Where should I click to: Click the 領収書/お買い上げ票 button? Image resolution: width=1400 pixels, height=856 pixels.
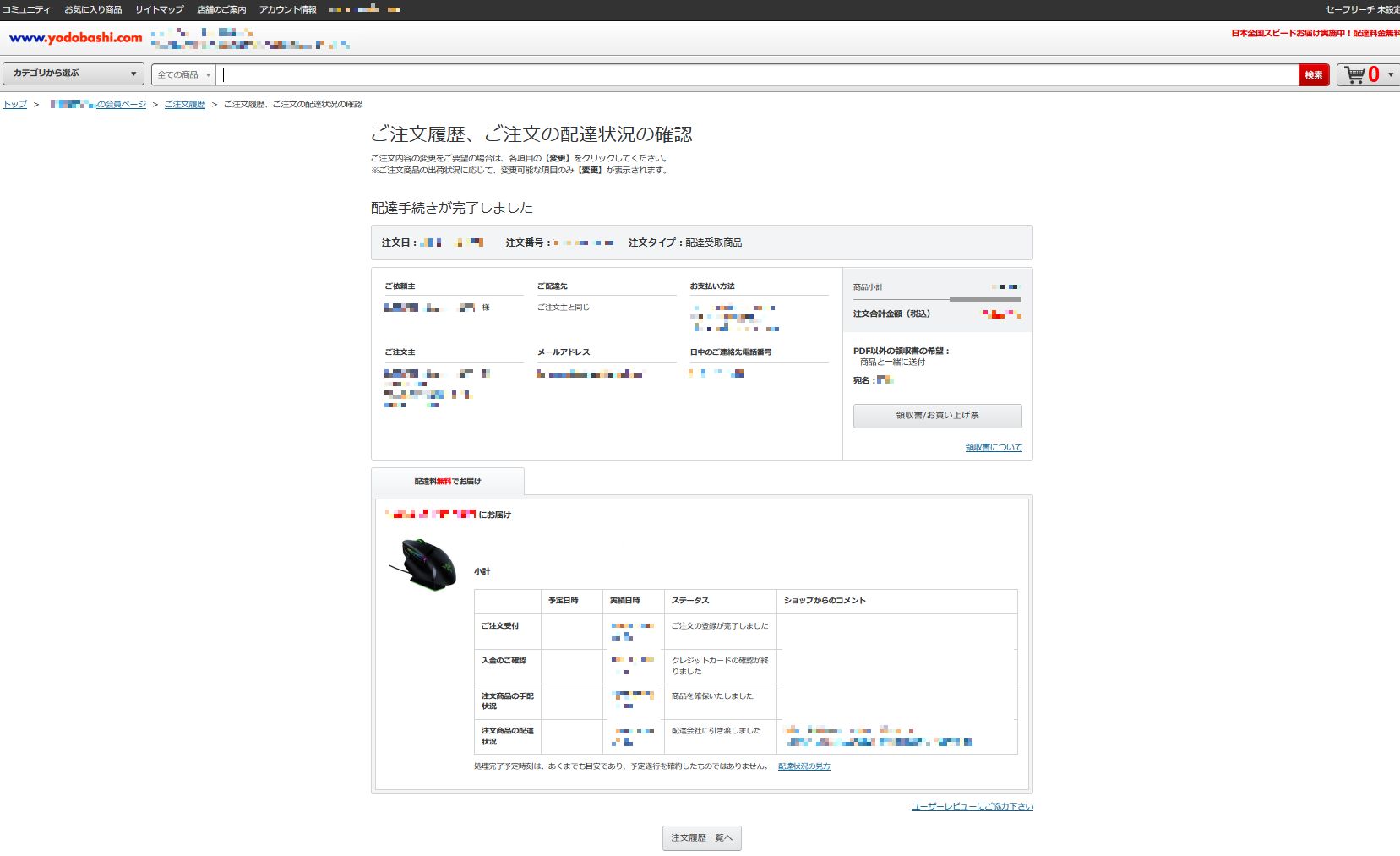click(937, 416)
